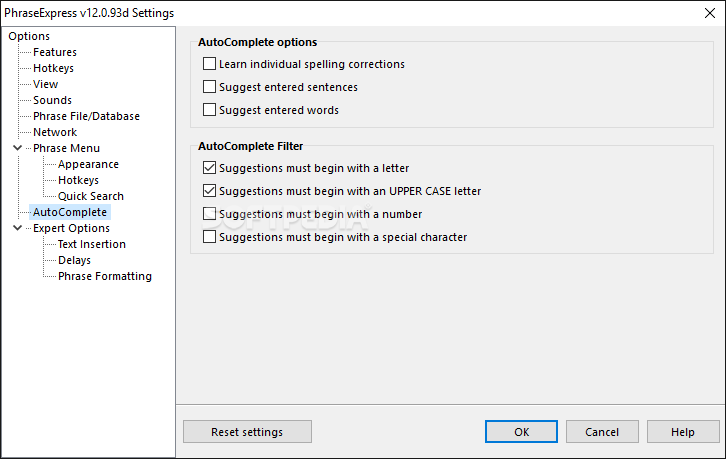Confirm settings with the OK button
Viewport: 726px width, 459px height.
[521, 432]
